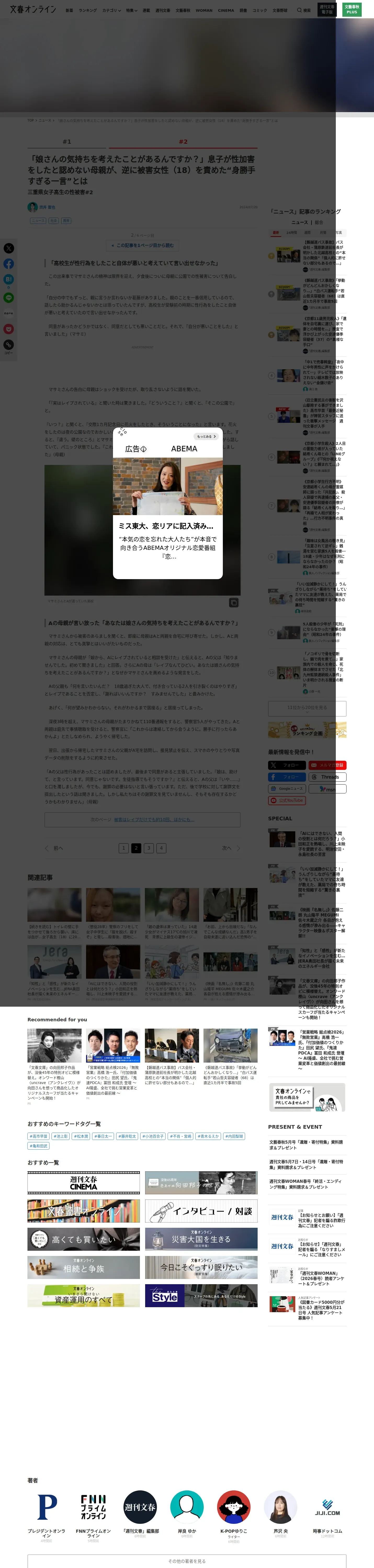Click the 週刊文春 電子版 header button
374x1568 pixels.
click(x=327, y=10)
